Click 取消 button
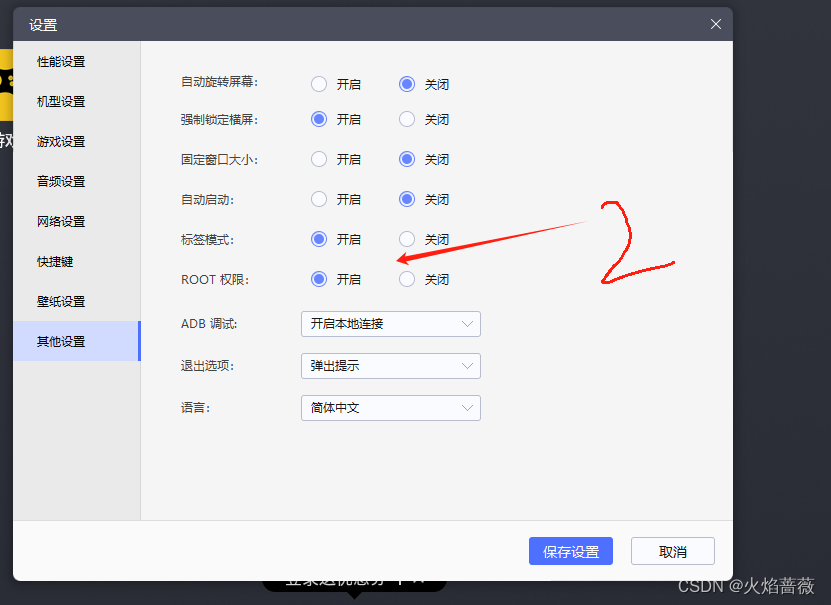The width and height of the screenshot is (831, 605). pos(673,551)
